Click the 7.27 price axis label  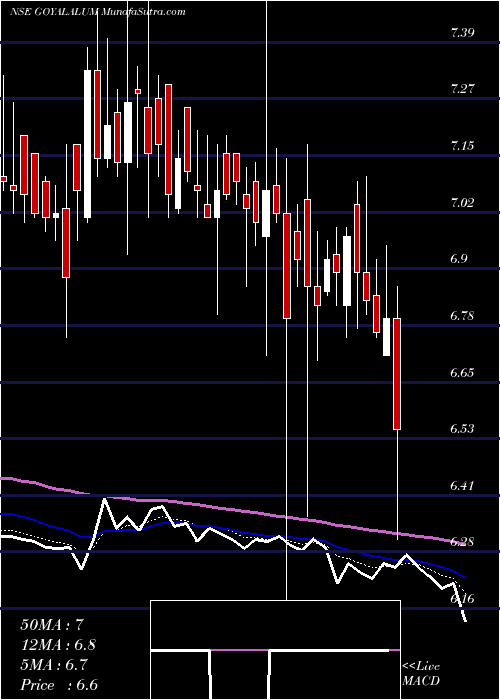coord(462,88)
